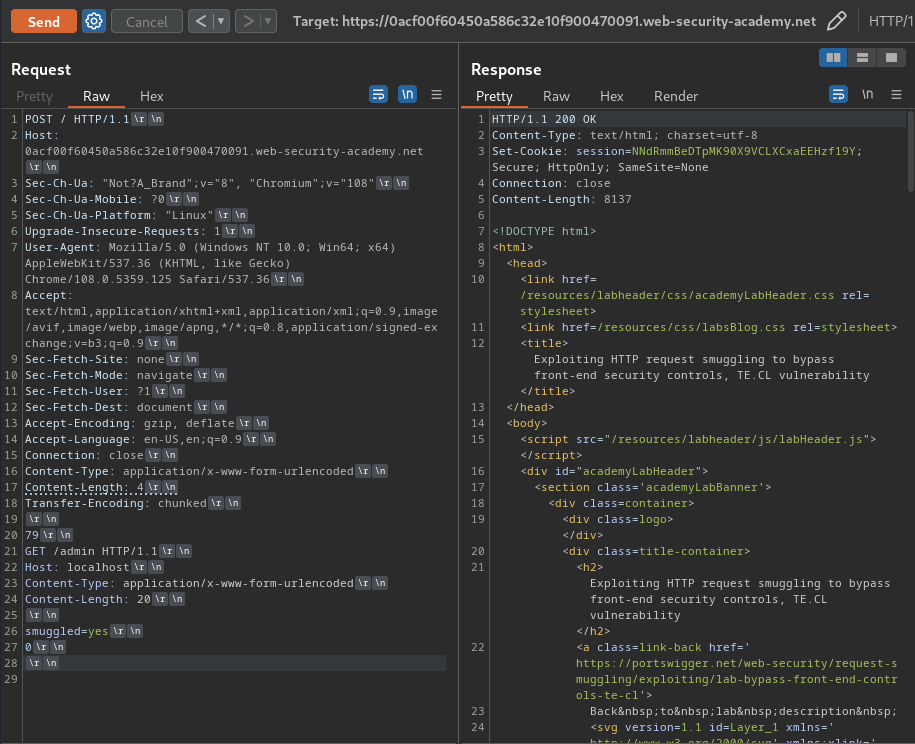This screenshot has height=744, width=915.
Task: Click 'Content-Length: 4' header line
Action: pyautogui.click(x=84, y=487)
